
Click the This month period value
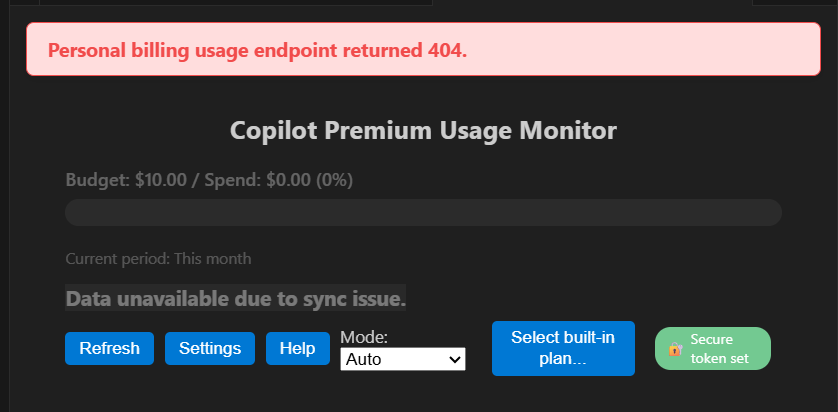(213, 259)
